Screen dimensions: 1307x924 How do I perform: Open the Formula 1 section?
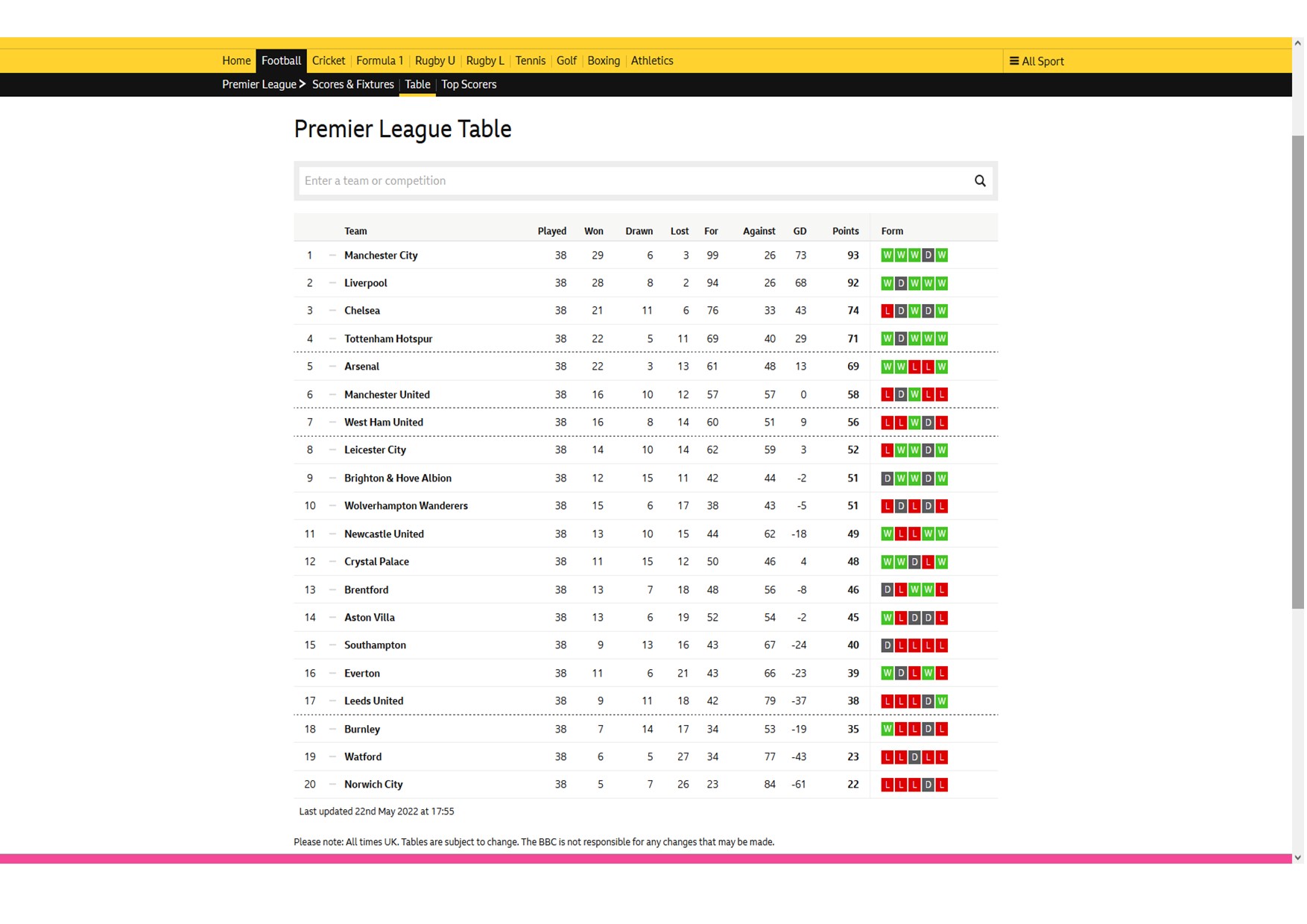379,61
